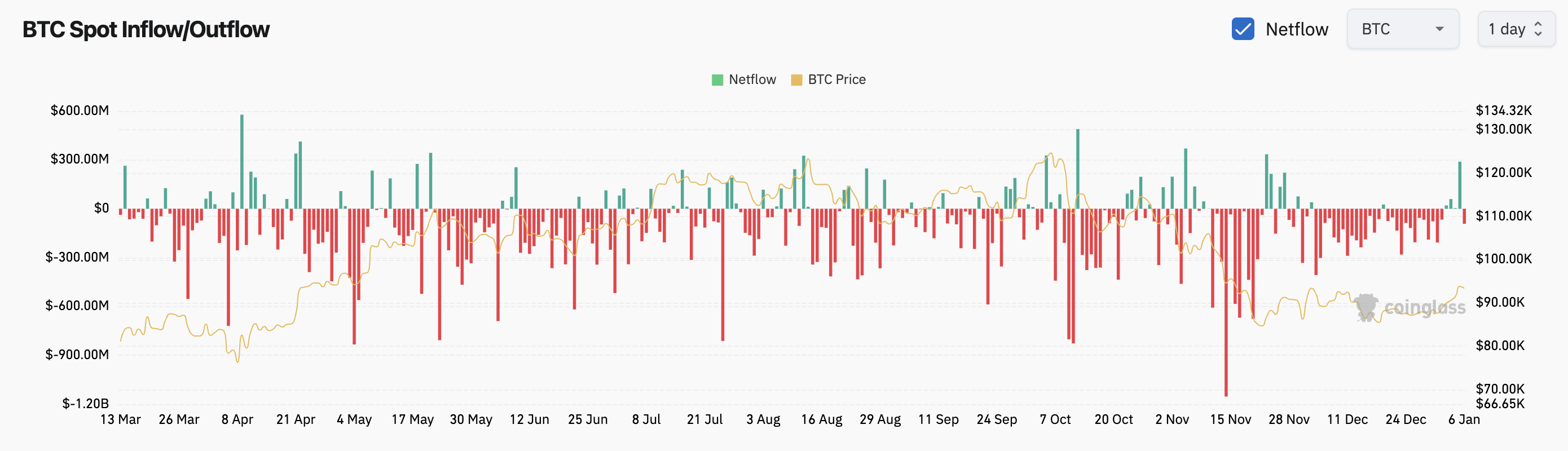
Task: Click the 13 Mar date axis label
Action: [121, 419]
